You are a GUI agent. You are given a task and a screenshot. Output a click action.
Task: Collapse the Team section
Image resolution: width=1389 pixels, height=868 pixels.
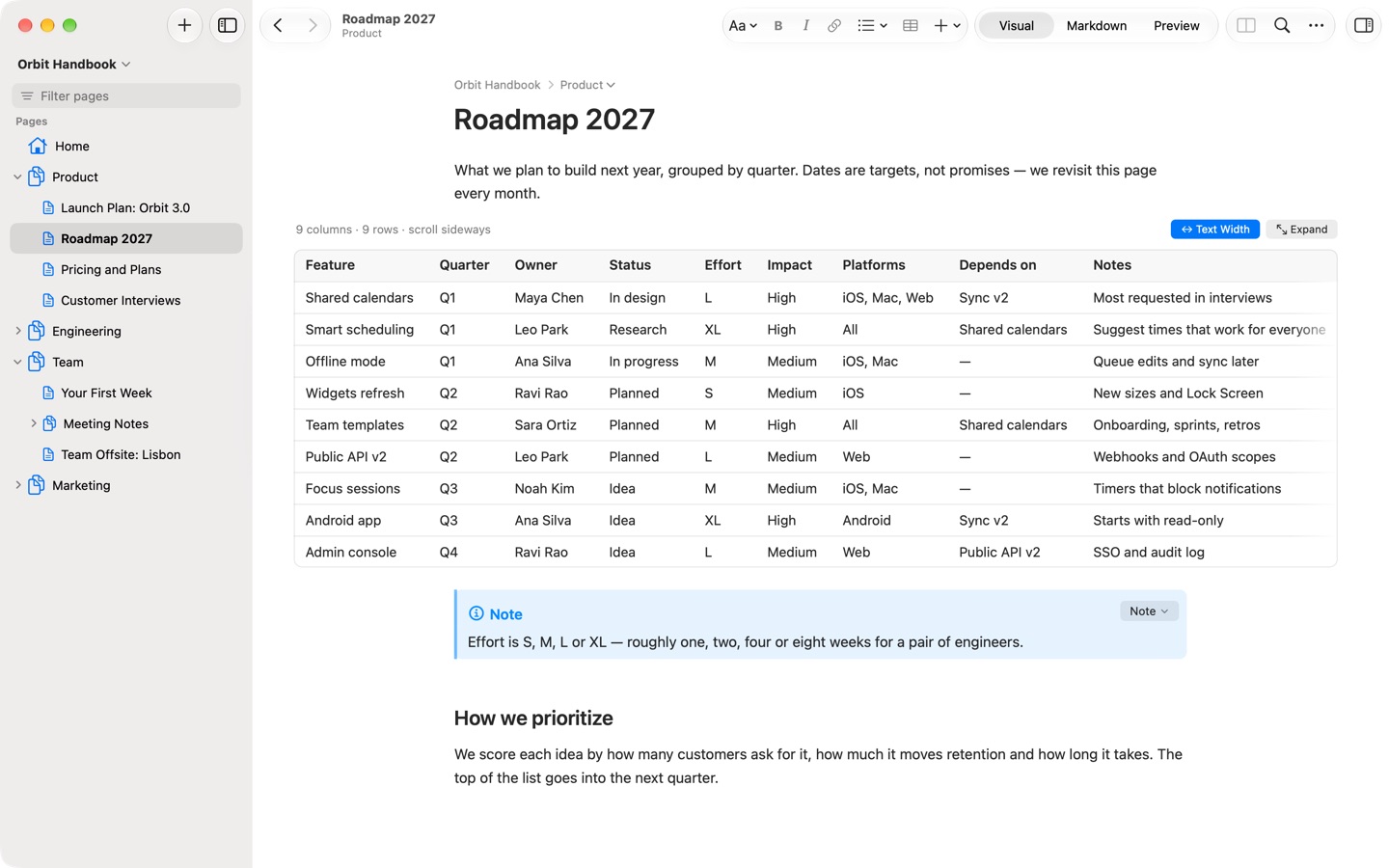click(x=17, y=362)
